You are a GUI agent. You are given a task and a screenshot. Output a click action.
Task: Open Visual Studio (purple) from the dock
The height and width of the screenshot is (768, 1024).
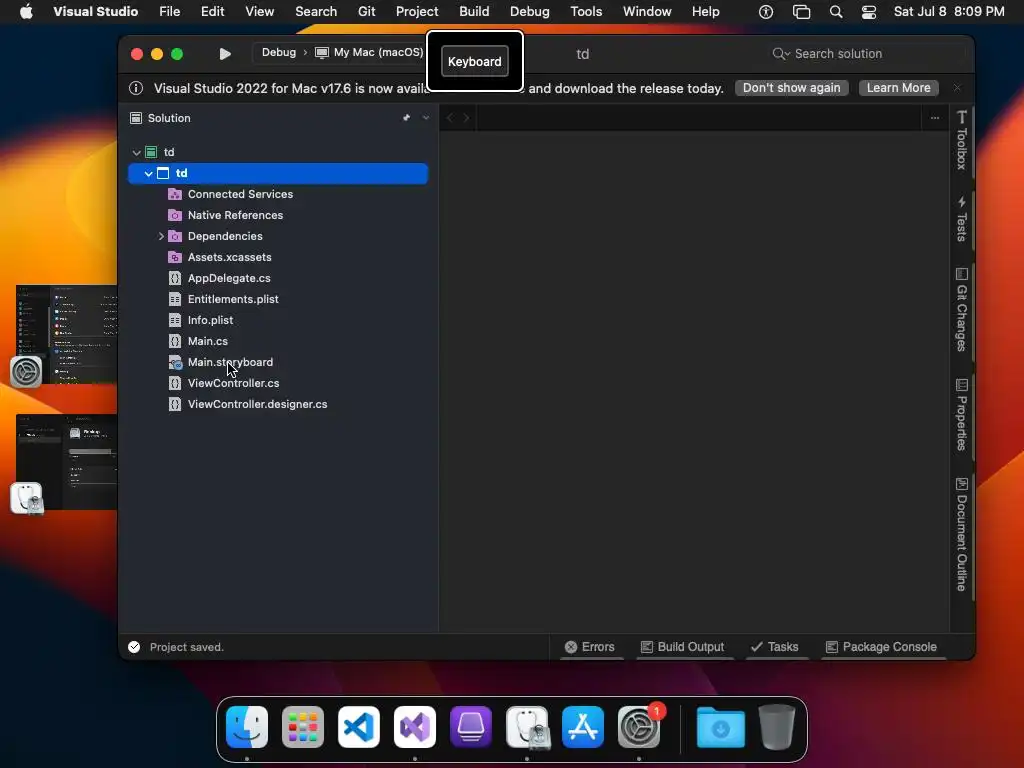(415, 727)
